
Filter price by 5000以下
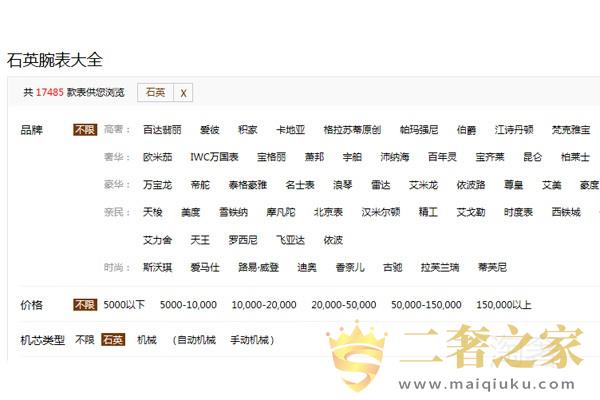[124, 305]
